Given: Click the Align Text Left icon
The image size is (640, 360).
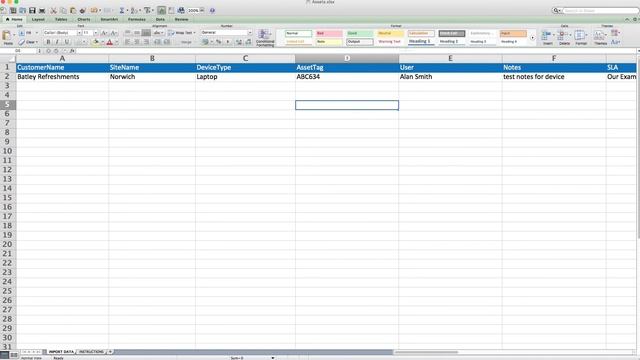Looking at the screenshot, I should coord(128,42).
